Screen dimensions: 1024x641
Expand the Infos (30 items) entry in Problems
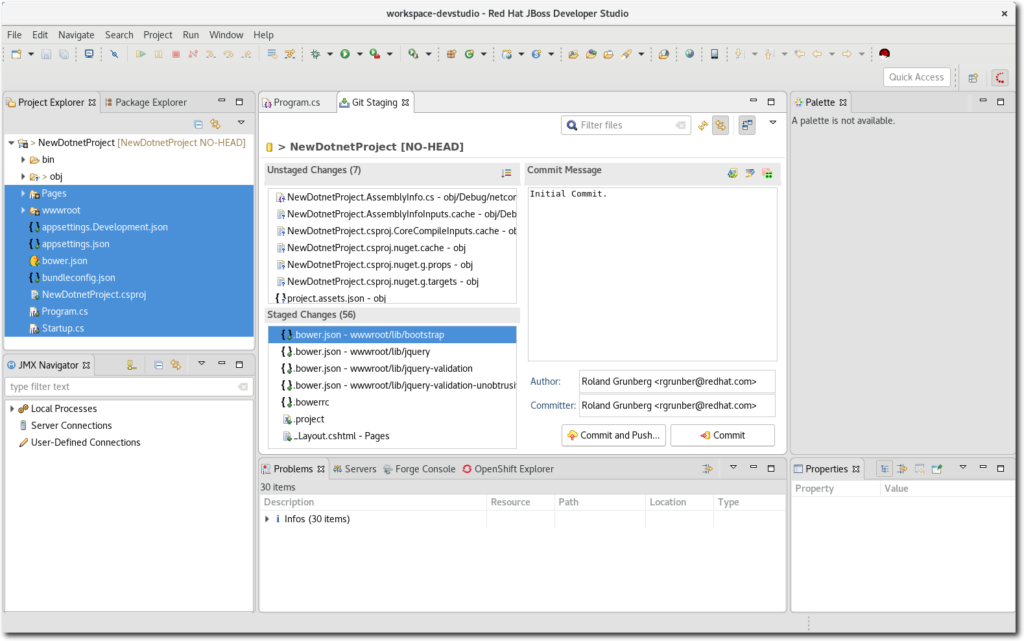click(268, 518)
